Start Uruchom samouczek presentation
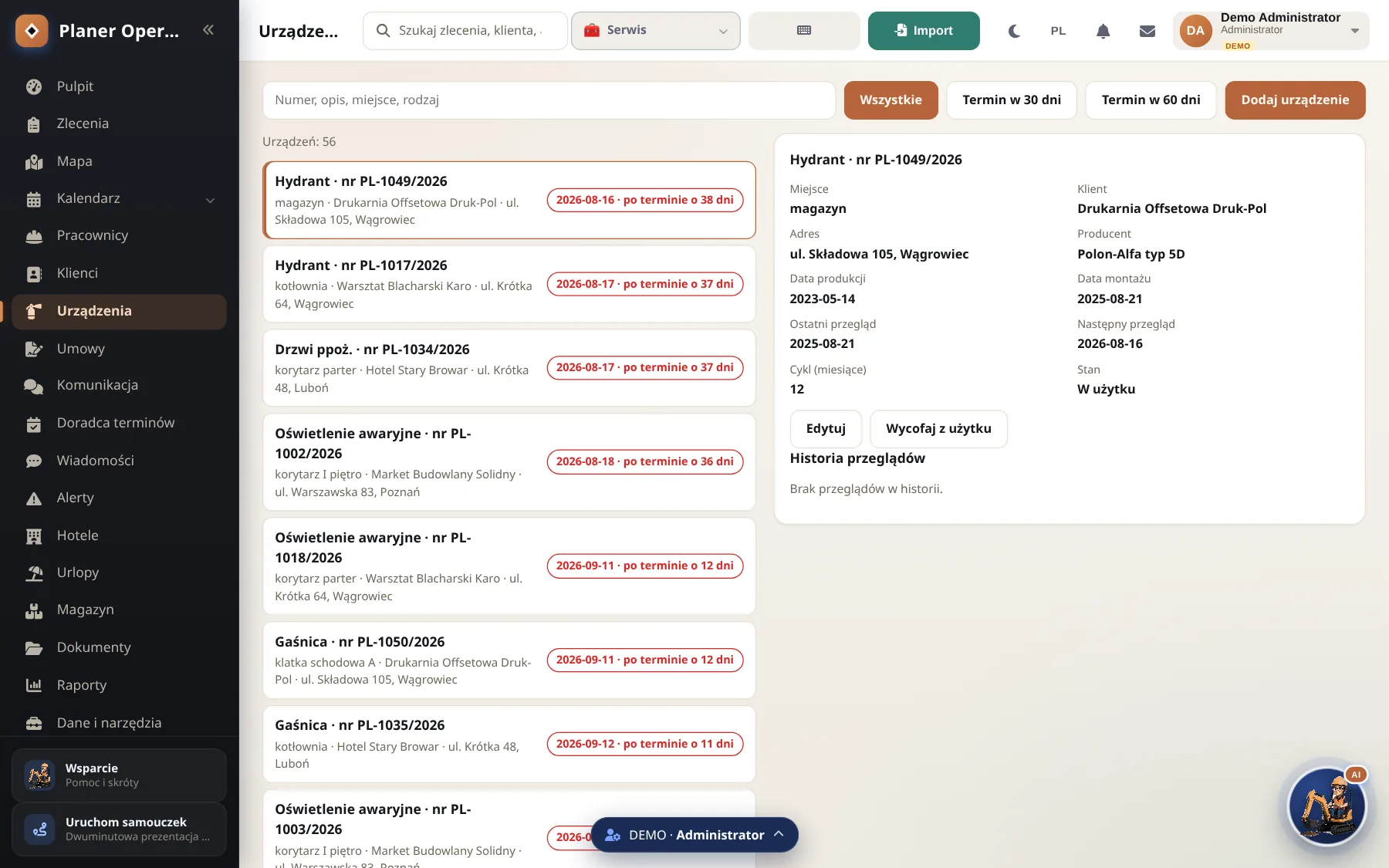Image resolution: width=1389 pixels, height=868 pixels. coord(120,829)
